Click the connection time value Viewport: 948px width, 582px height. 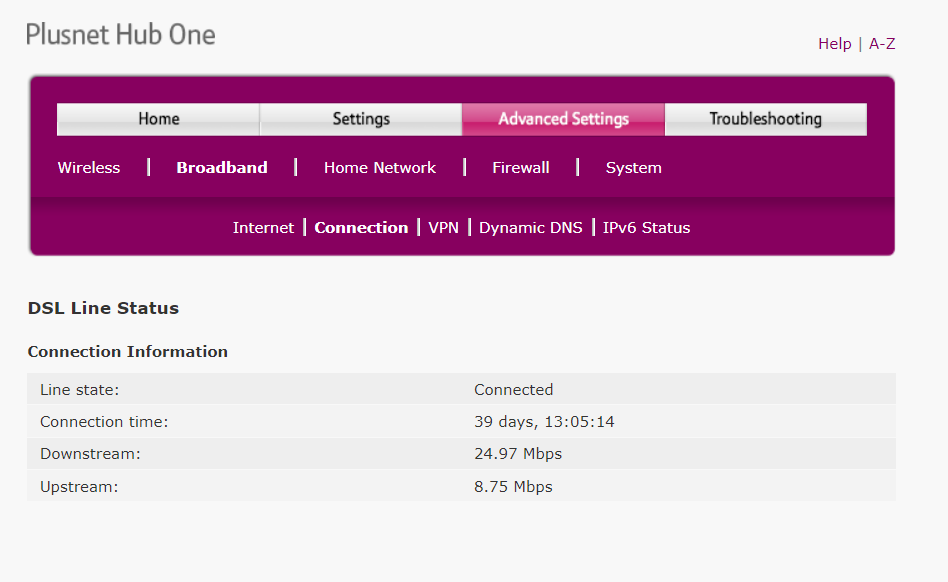point(544,422)
